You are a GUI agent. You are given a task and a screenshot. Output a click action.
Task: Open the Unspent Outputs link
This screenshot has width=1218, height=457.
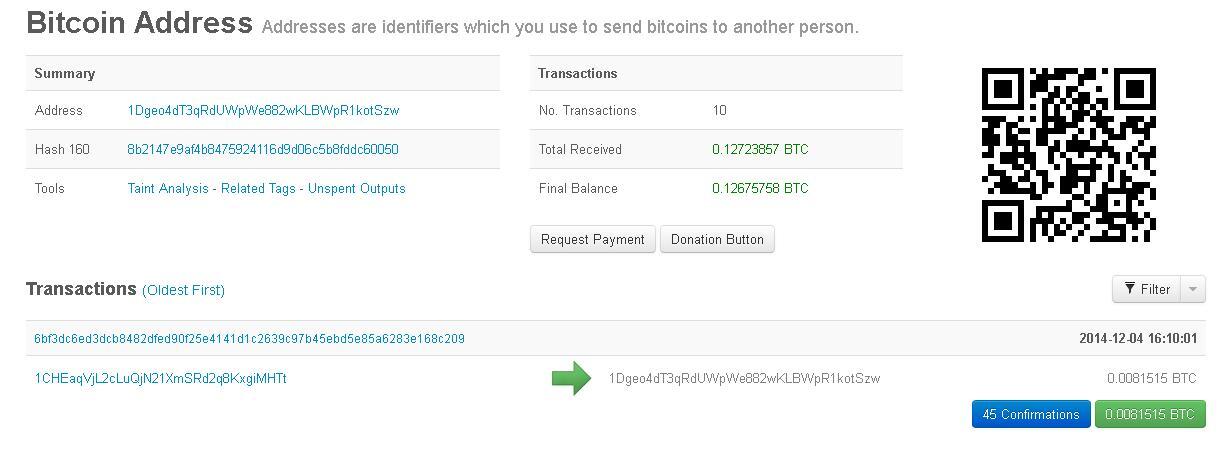coord(357,188)
